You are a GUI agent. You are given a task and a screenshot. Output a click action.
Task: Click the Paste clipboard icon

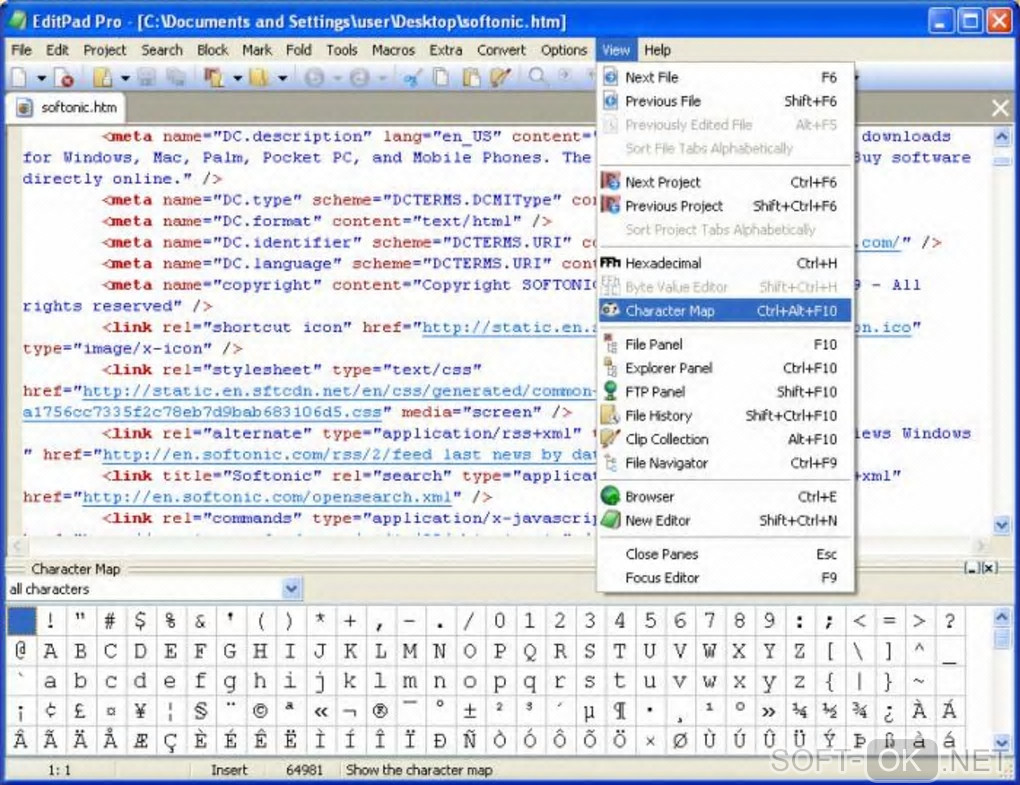(x=471, y=78)
